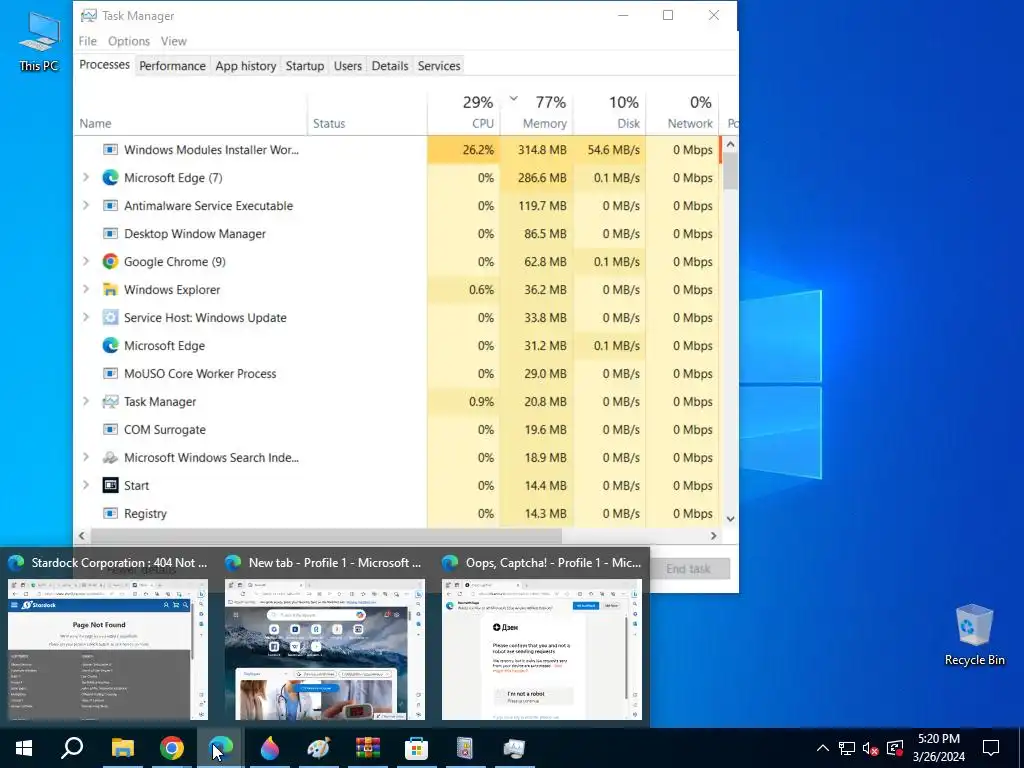Switch to the App history tab
1024x768 pixels.
tap(246, 66)
